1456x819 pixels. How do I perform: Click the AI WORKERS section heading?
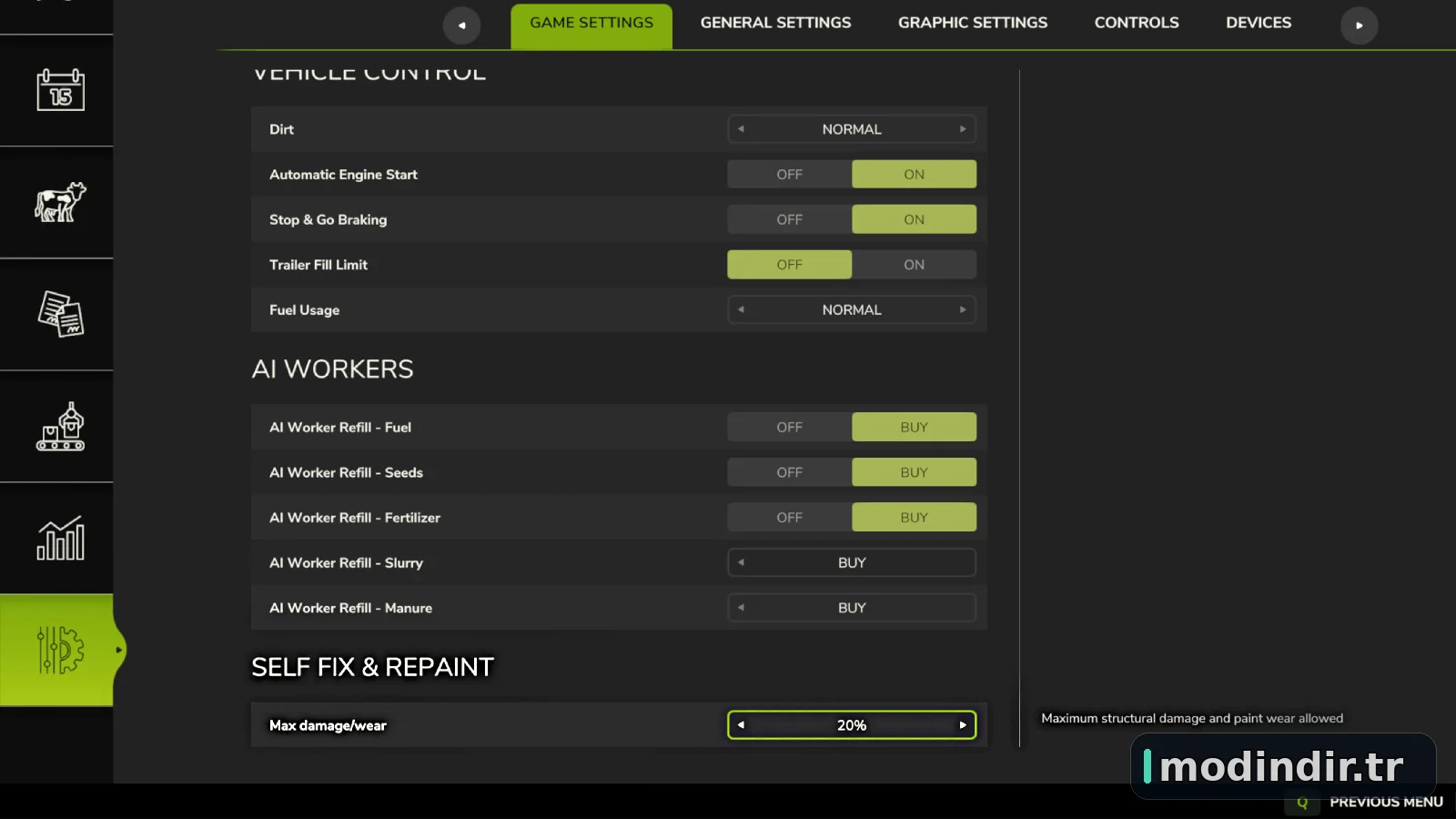[332, 369]
